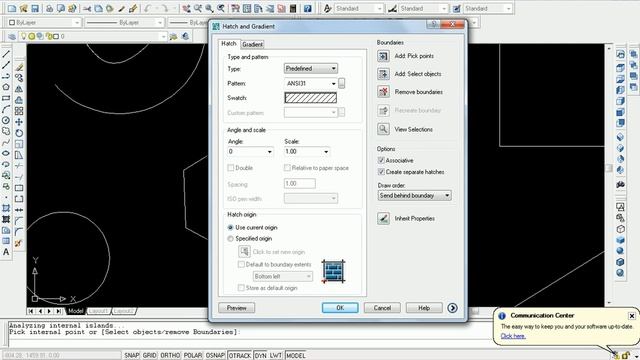Screen dimensions: 640x360
Task: Select the Multiline Text A tool
Action: pos(6,252)
